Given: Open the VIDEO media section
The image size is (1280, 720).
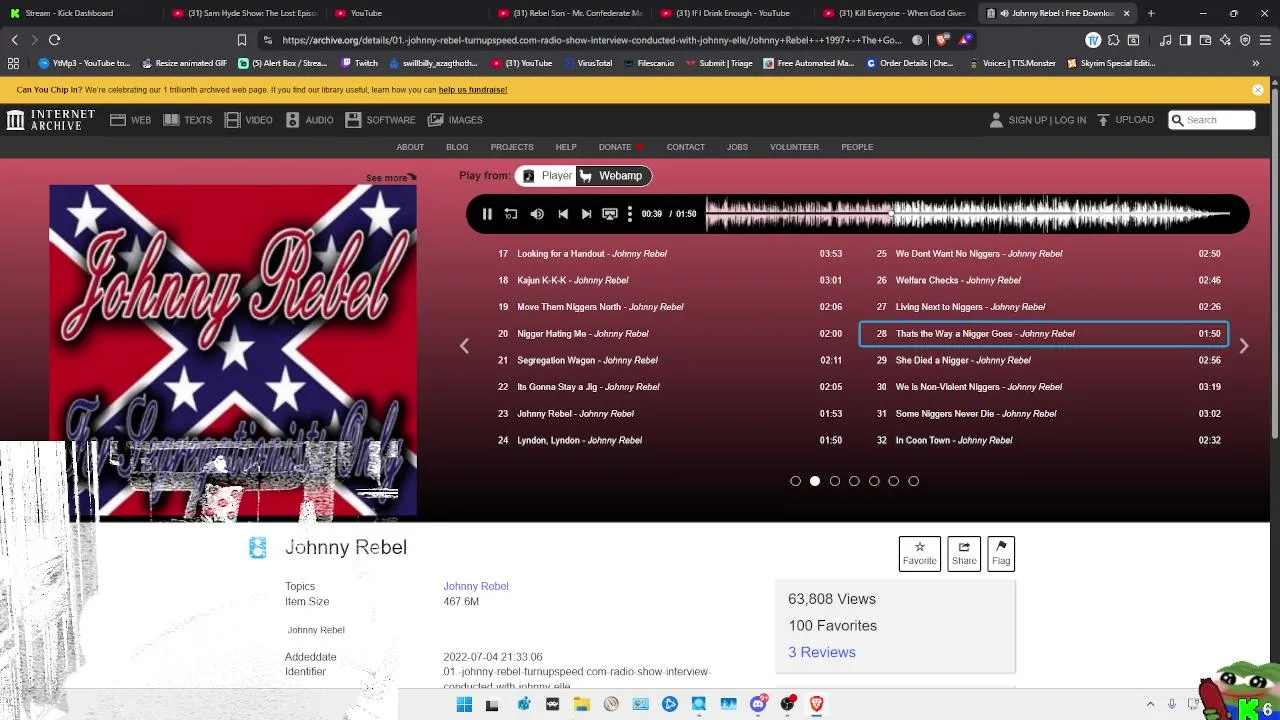Looking at the screenshot, I should 249,120.
